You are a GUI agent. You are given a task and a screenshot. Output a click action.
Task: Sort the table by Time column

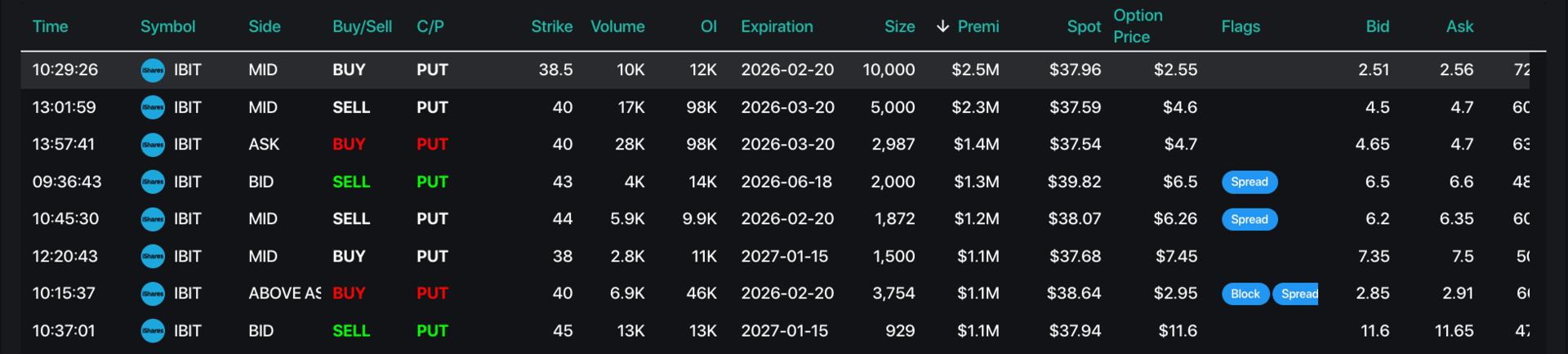[x=50, y=26]
